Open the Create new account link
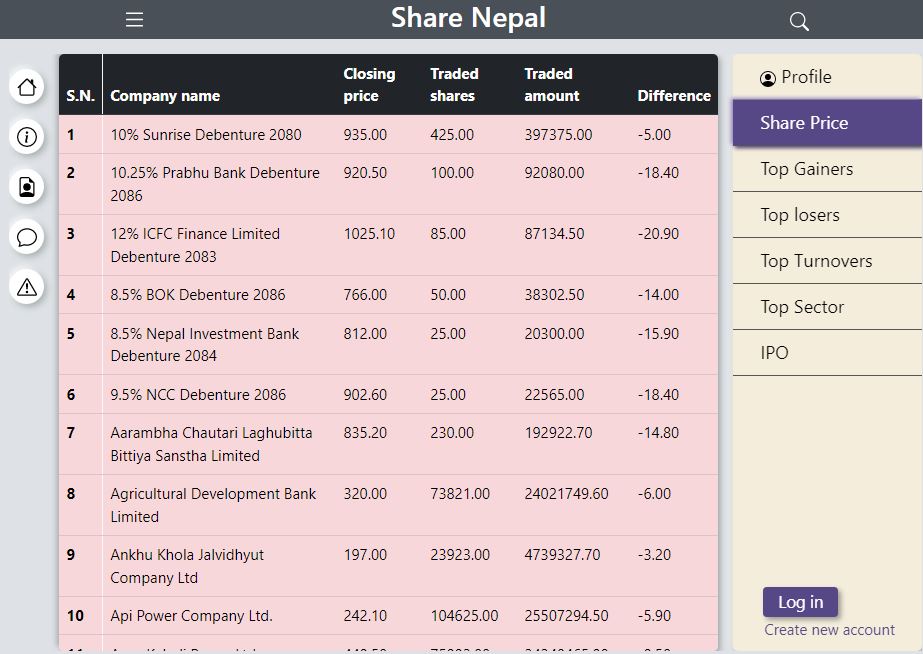 point(829,629)
